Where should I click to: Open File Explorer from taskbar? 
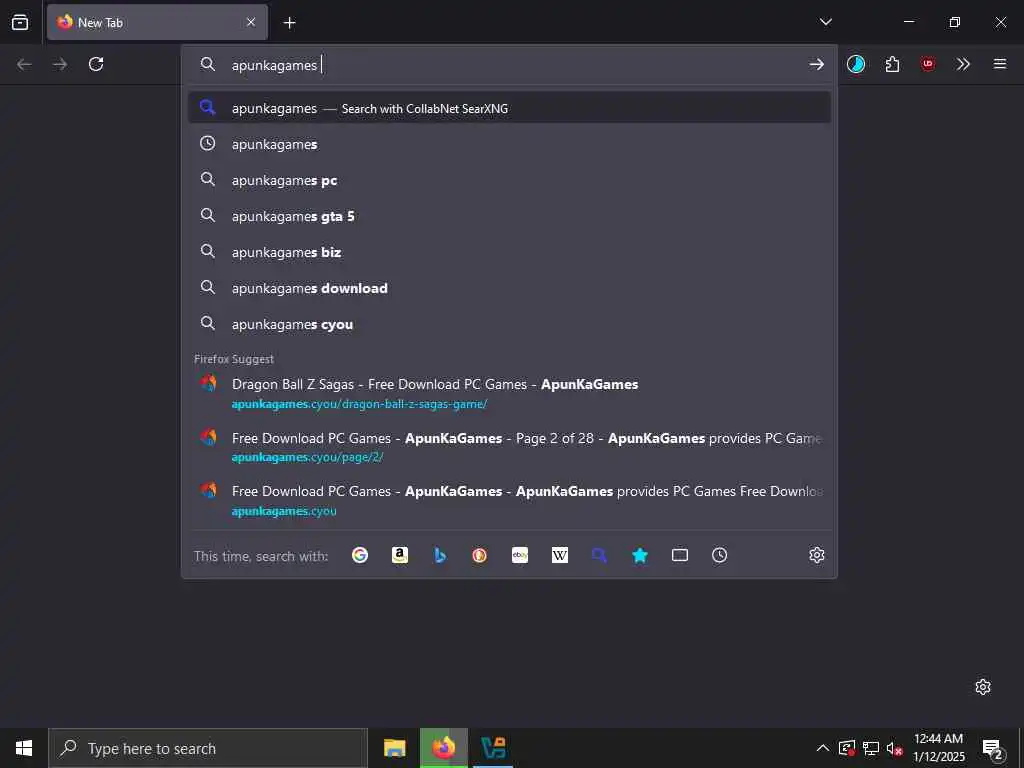click(x=394, y=748)
